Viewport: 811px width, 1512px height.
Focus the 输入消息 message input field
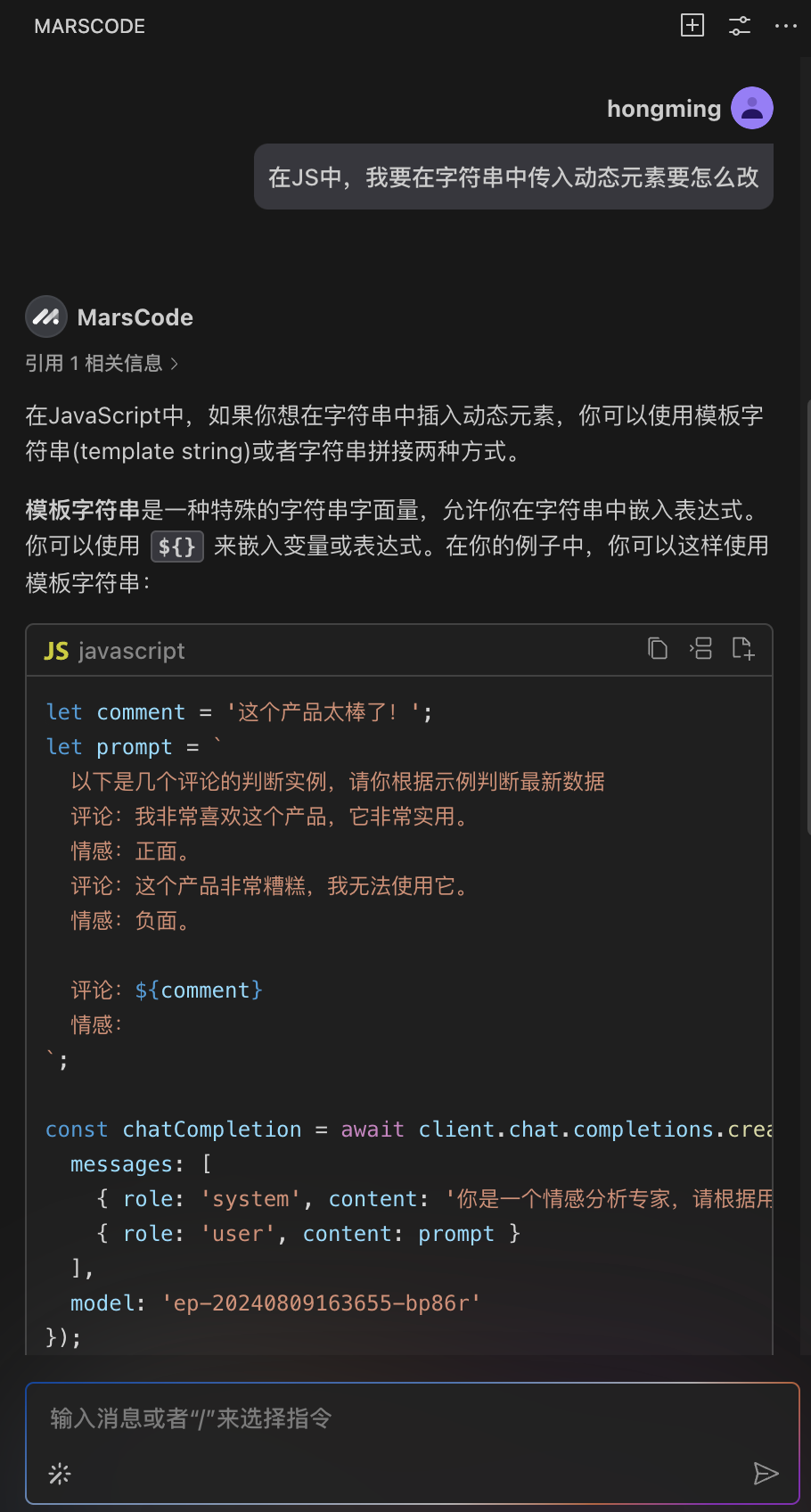coord(413,1418)
